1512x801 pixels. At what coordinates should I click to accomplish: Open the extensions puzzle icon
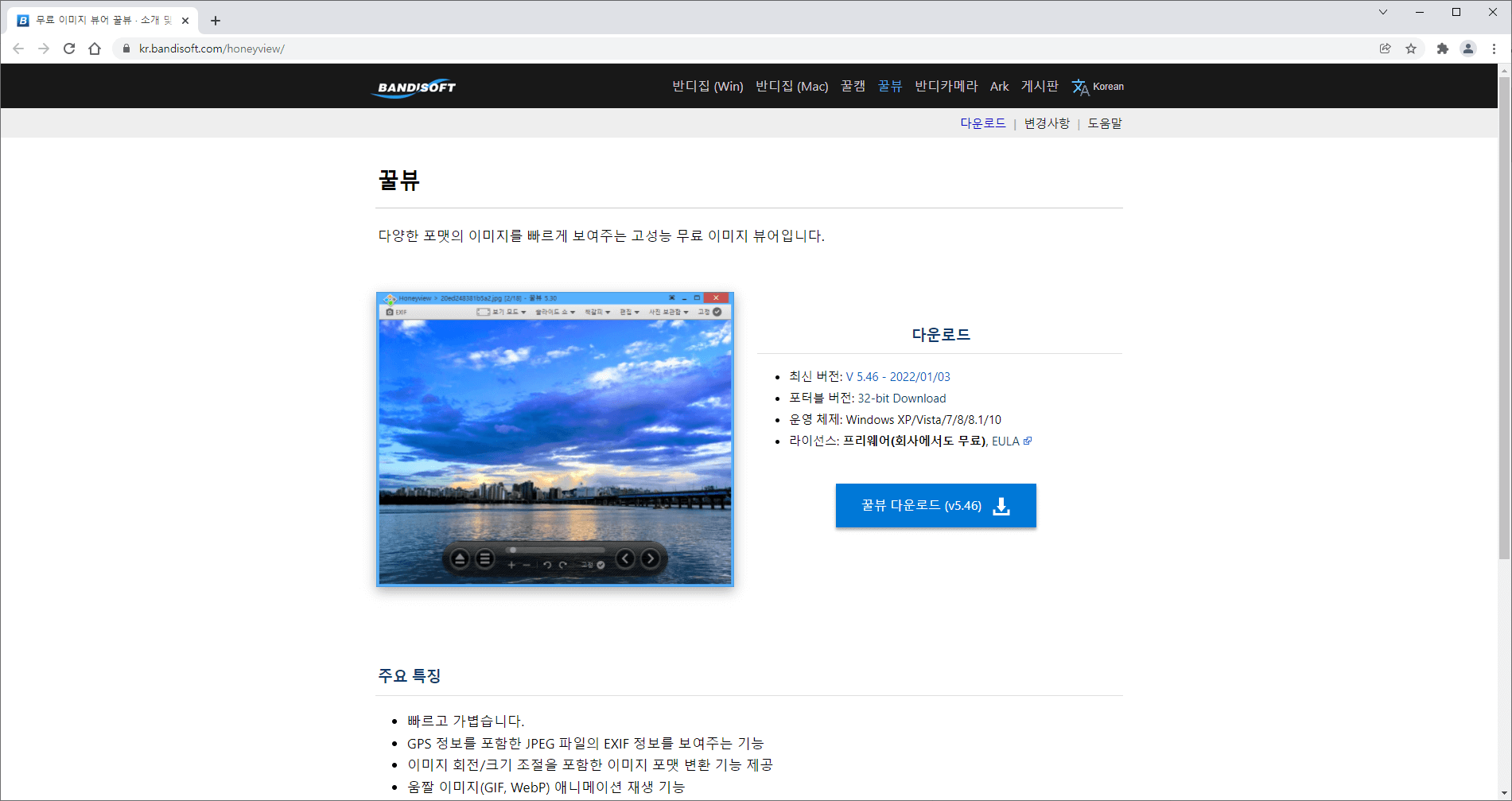click(x=1443, y=49)
